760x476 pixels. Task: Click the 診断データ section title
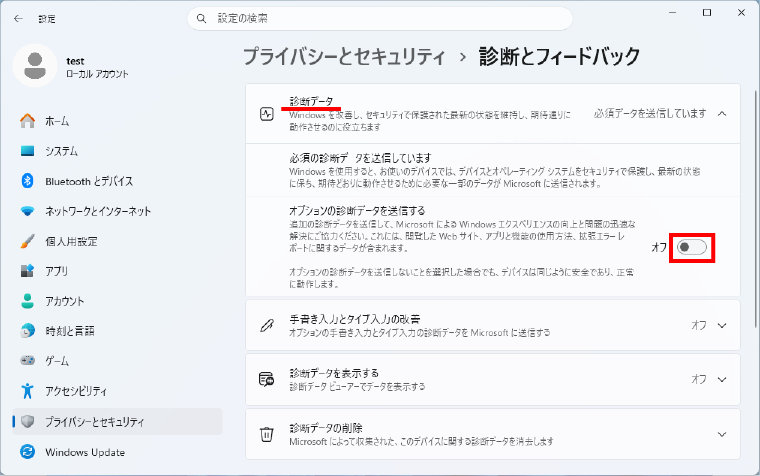click(311, 101)
